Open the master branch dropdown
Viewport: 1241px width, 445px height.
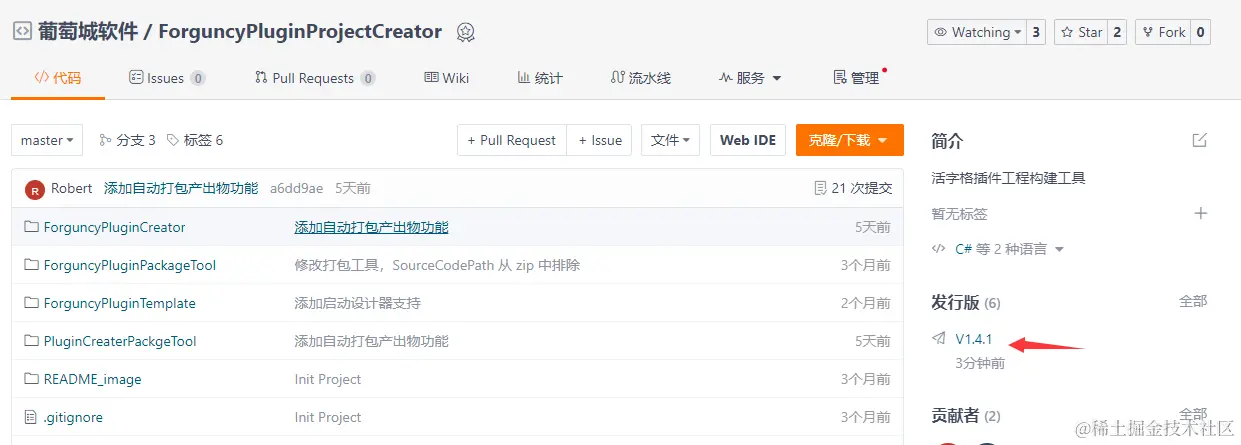[x=47, y=140]
